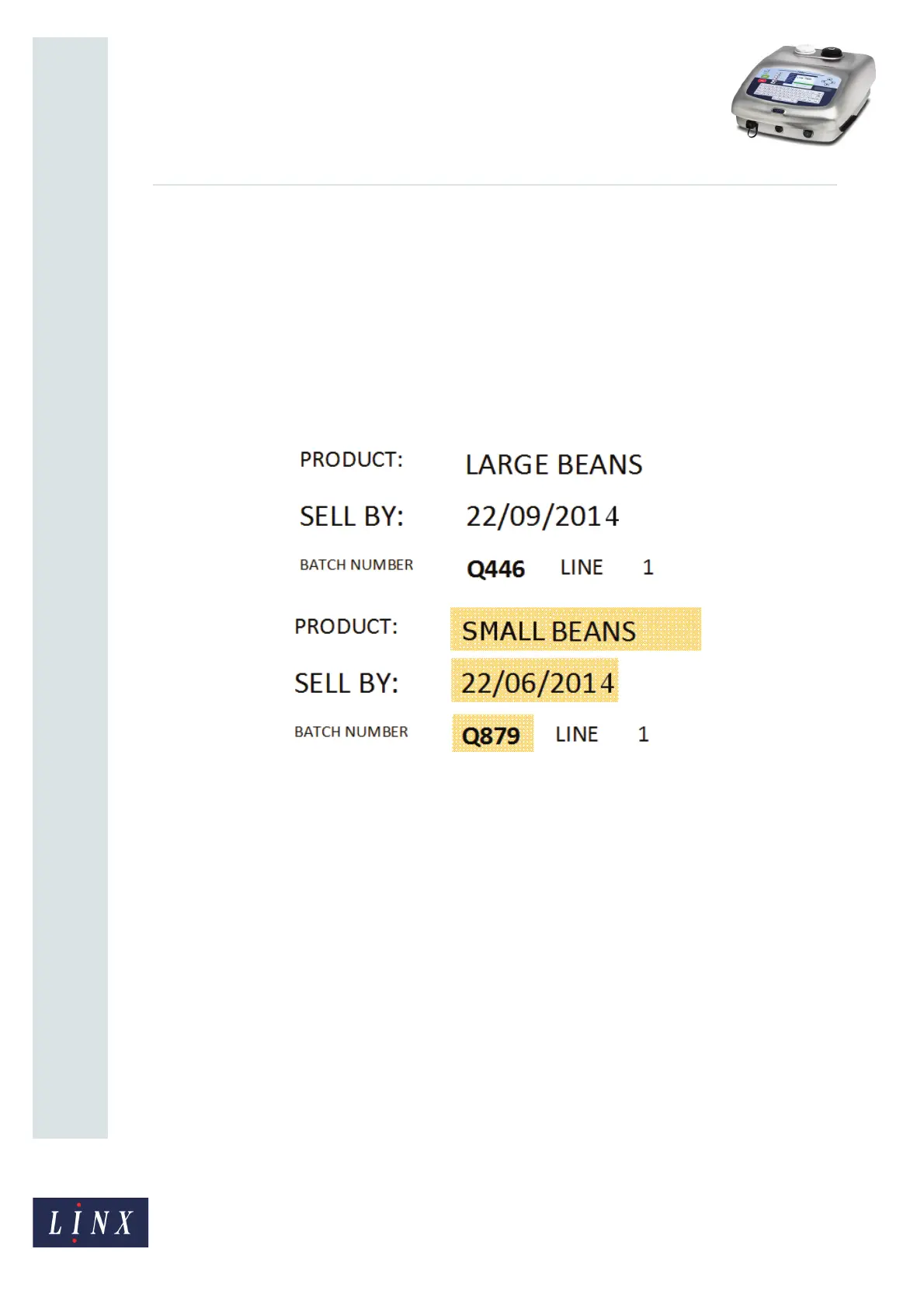Viewport: 924px width, 1308px height.
Task: Click the SELL BY: label beside 22/09/2014
Action: point(352,517)
